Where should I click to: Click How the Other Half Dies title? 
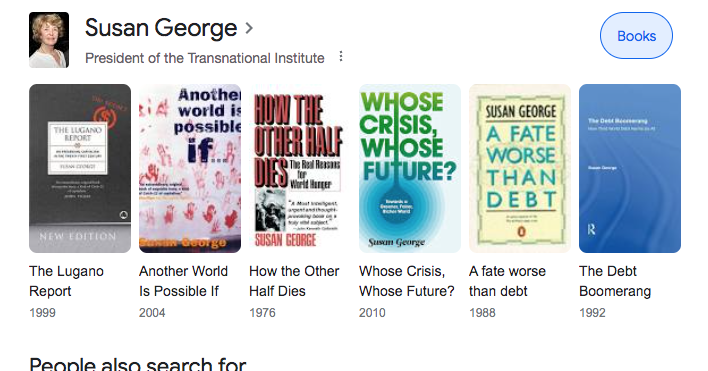tap(294, 281)
